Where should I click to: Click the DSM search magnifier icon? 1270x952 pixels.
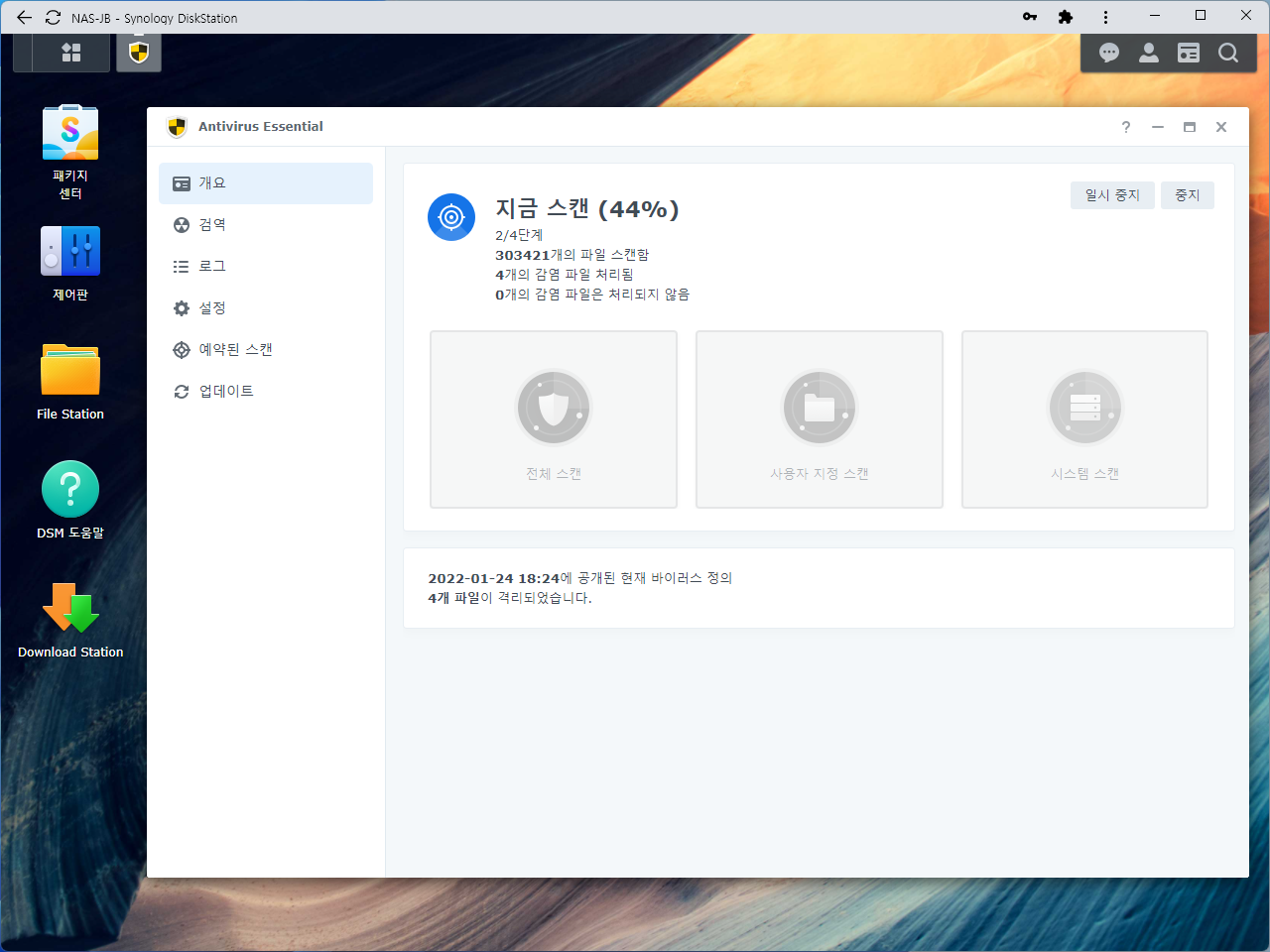(1228, 53)
